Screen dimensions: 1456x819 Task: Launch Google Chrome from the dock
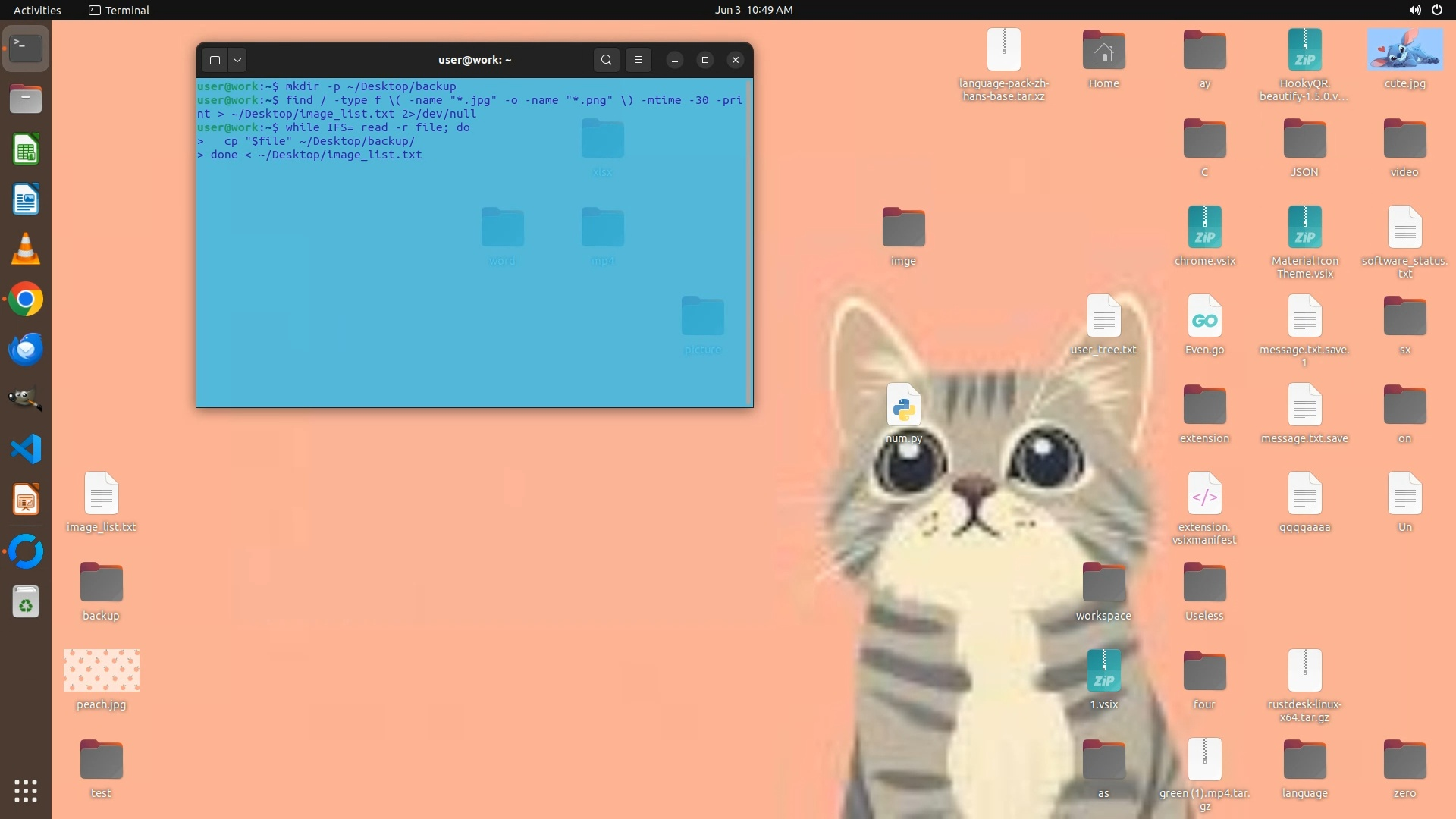click(x=26, y=300)
